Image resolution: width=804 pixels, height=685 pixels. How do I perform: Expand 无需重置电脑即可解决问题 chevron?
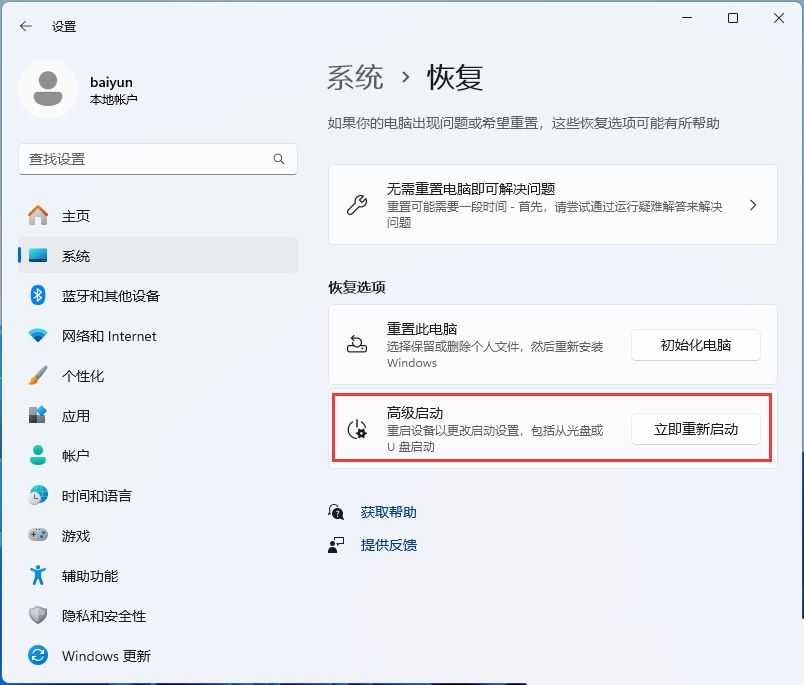752,206
